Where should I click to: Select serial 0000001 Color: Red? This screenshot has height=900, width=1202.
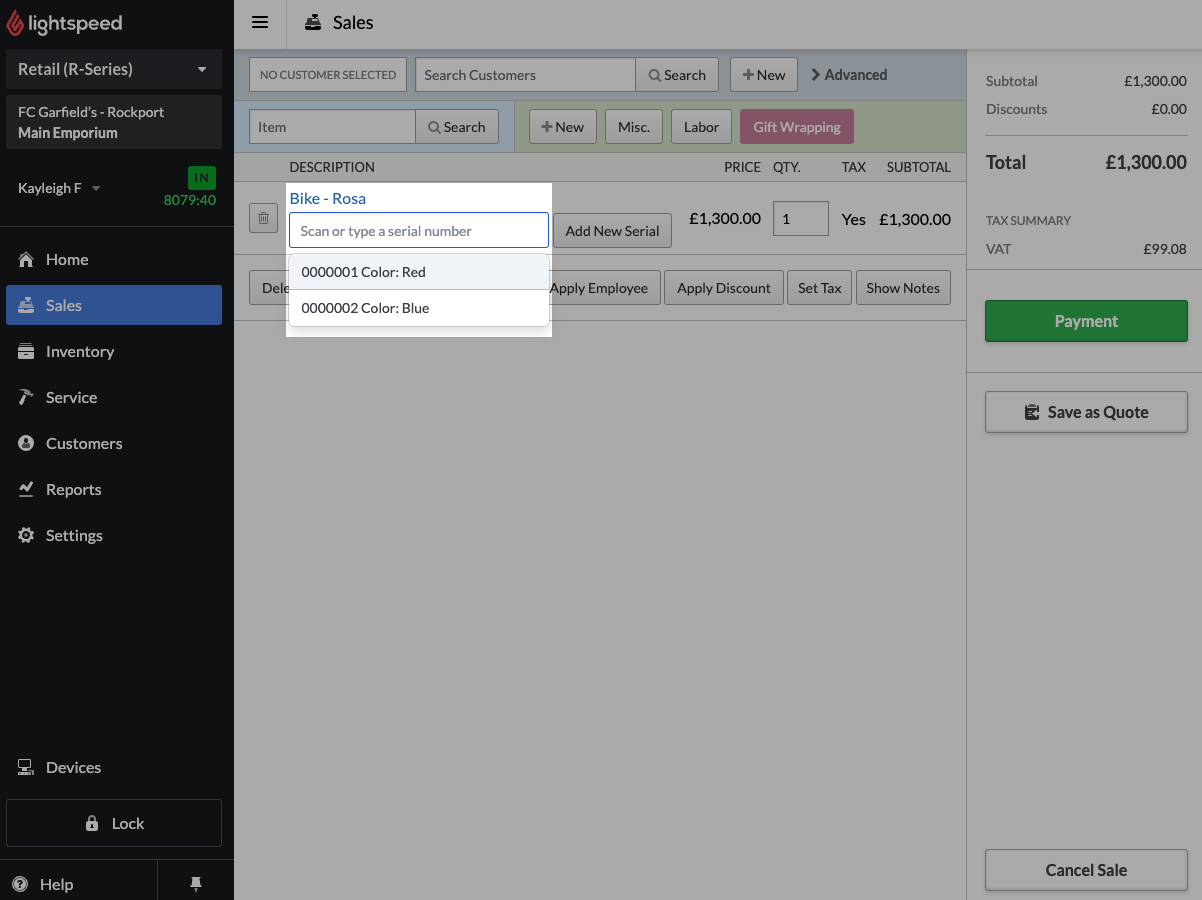click(x=419, y=272)
